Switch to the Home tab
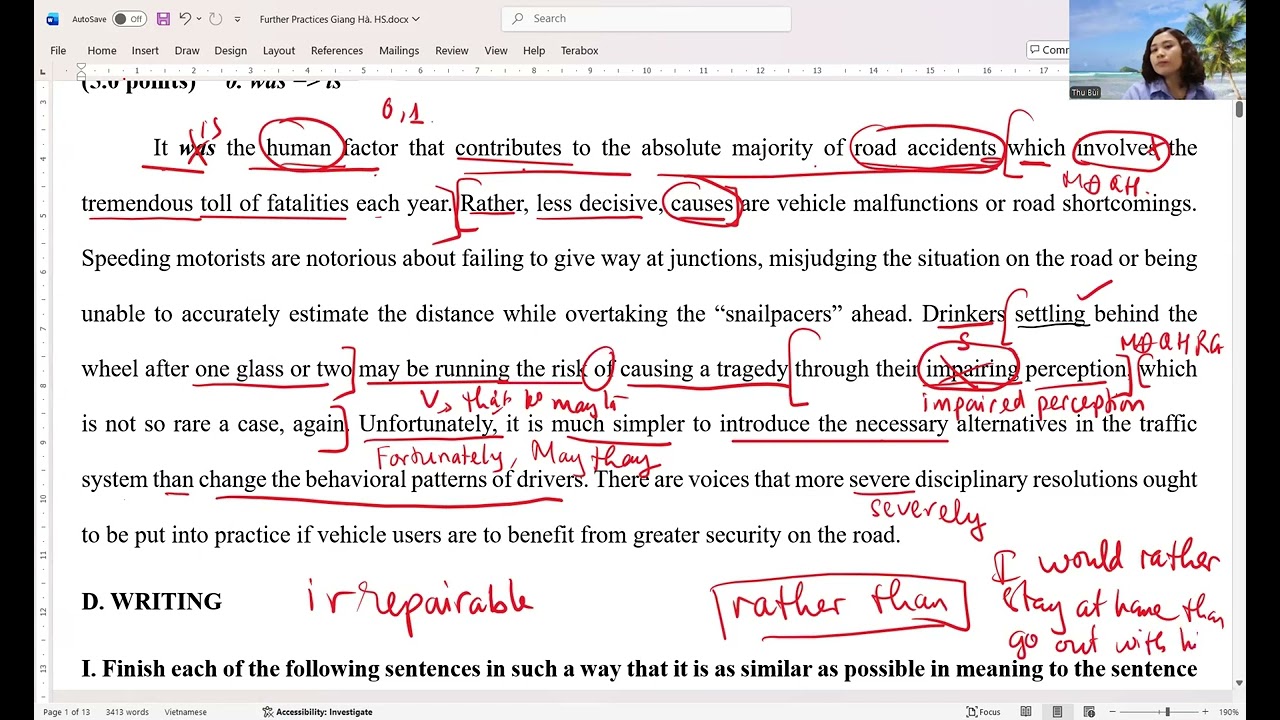Image resolution: width=1280 pixels, height=720 pixels. click(102, 51)
